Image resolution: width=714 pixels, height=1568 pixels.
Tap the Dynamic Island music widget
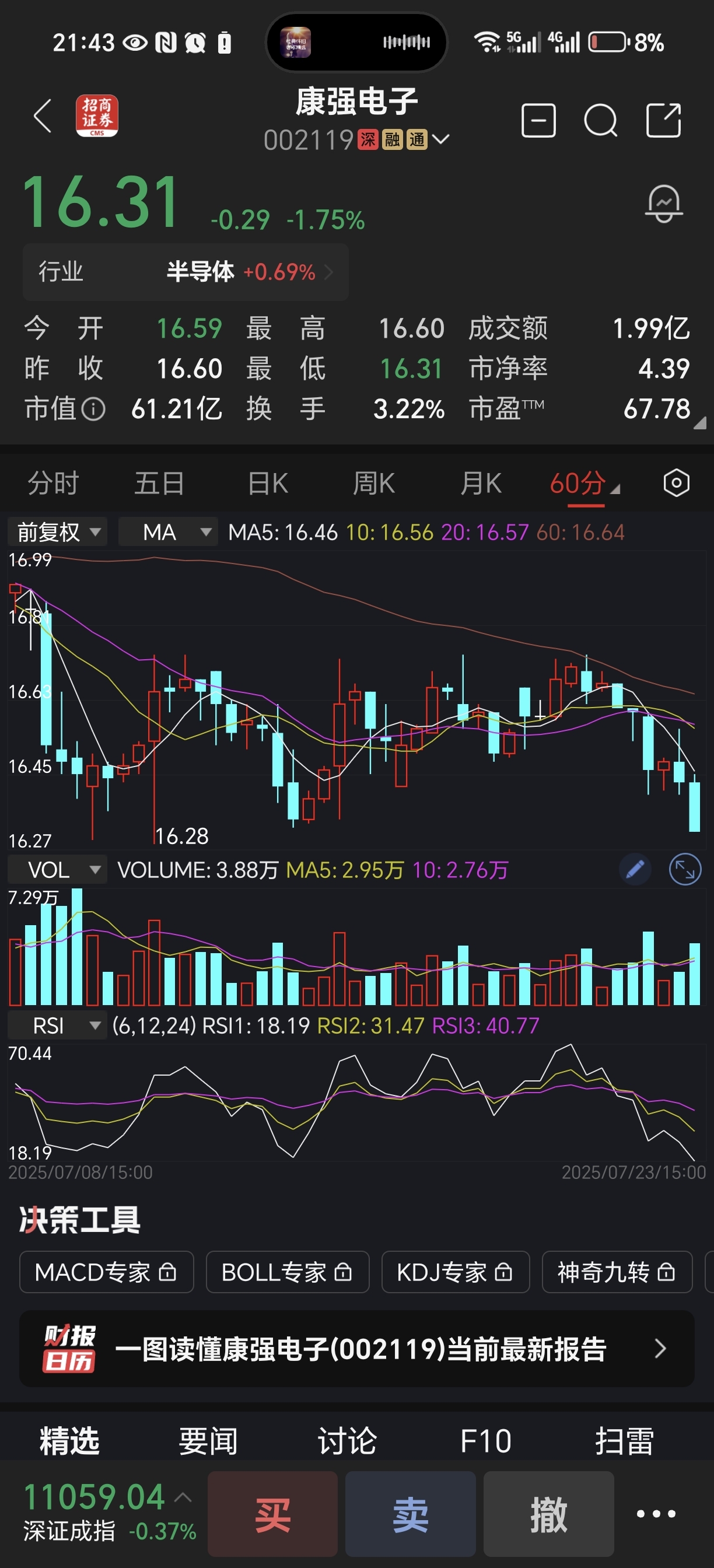click(356, 42)
